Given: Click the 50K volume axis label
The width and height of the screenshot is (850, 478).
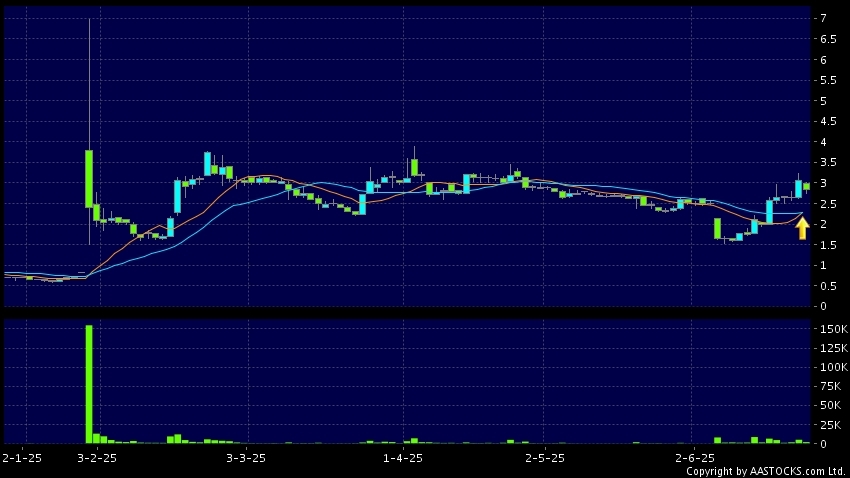Looking at the screenshot, I should [x=830, y=405].
